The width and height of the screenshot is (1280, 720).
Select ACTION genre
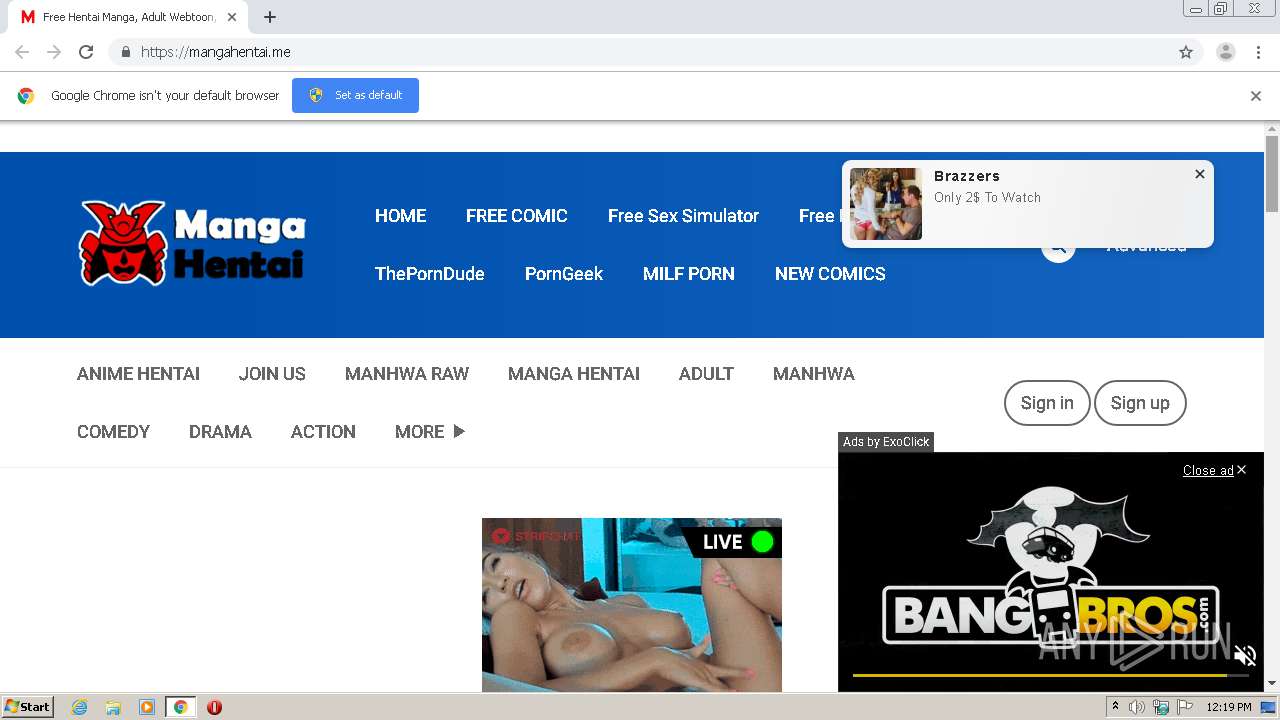323,432
